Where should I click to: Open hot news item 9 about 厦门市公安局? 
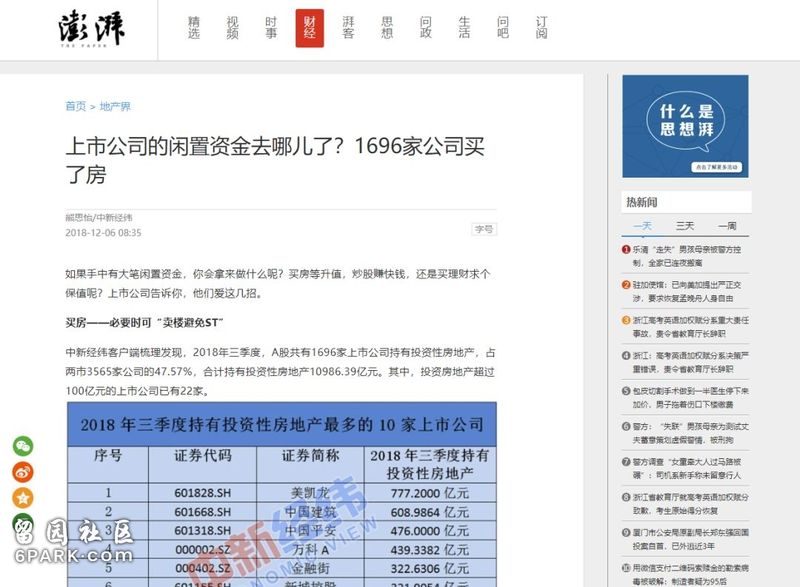(x=691, y=540)
